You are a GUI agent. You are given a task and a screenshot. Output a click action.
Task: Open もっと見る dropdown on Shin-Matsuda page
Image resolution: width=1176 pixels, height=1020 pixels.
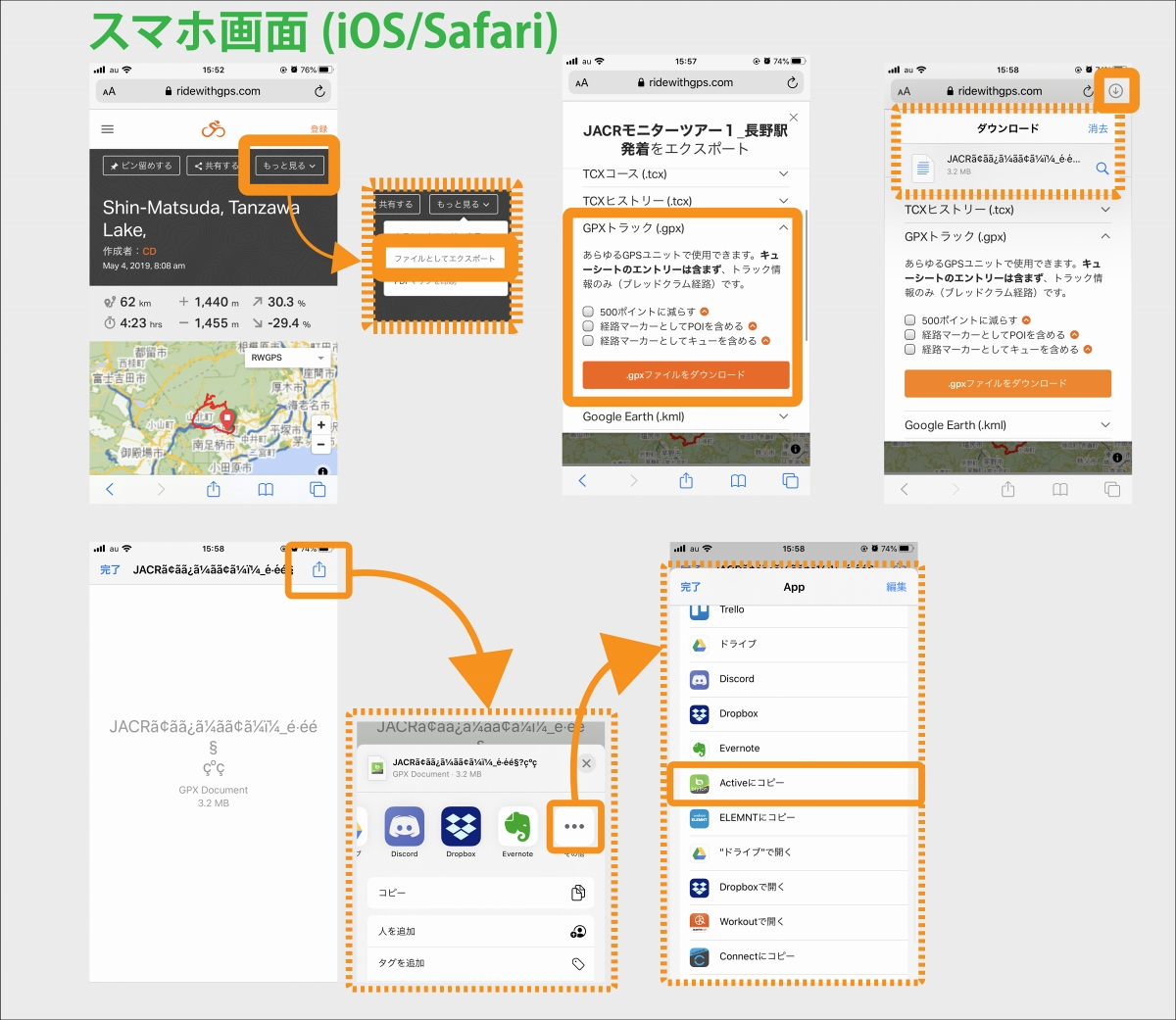pos(289,166)
